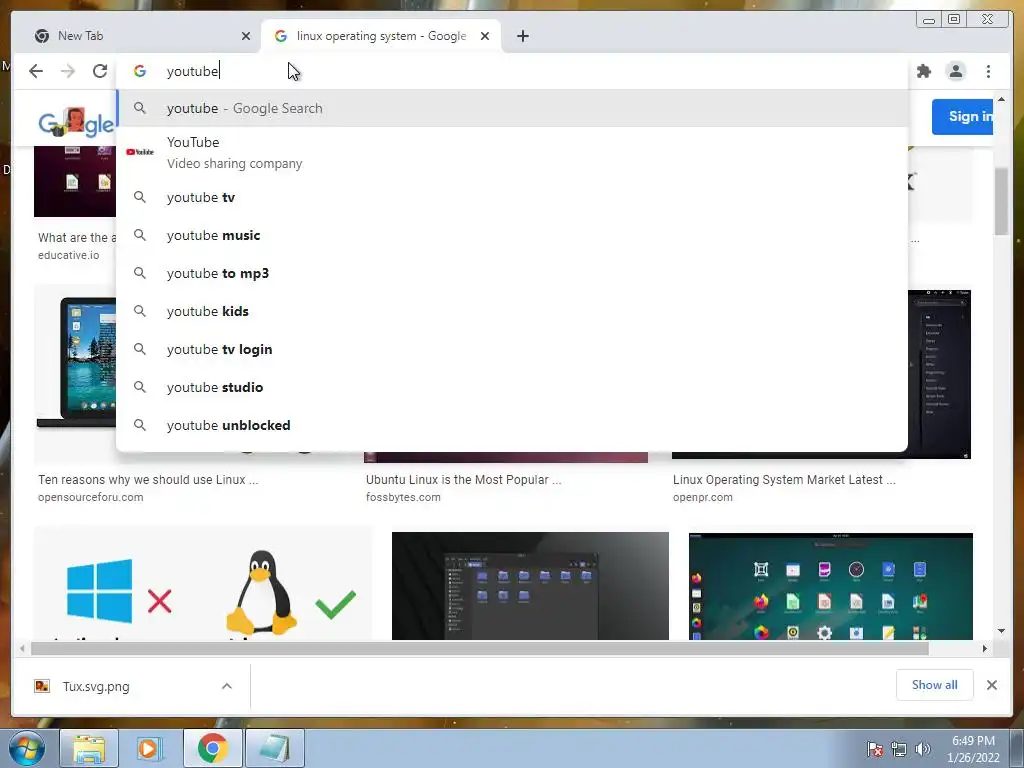Open Chrome's three-dot menu

pyautogui.click(x=988, y=71)
